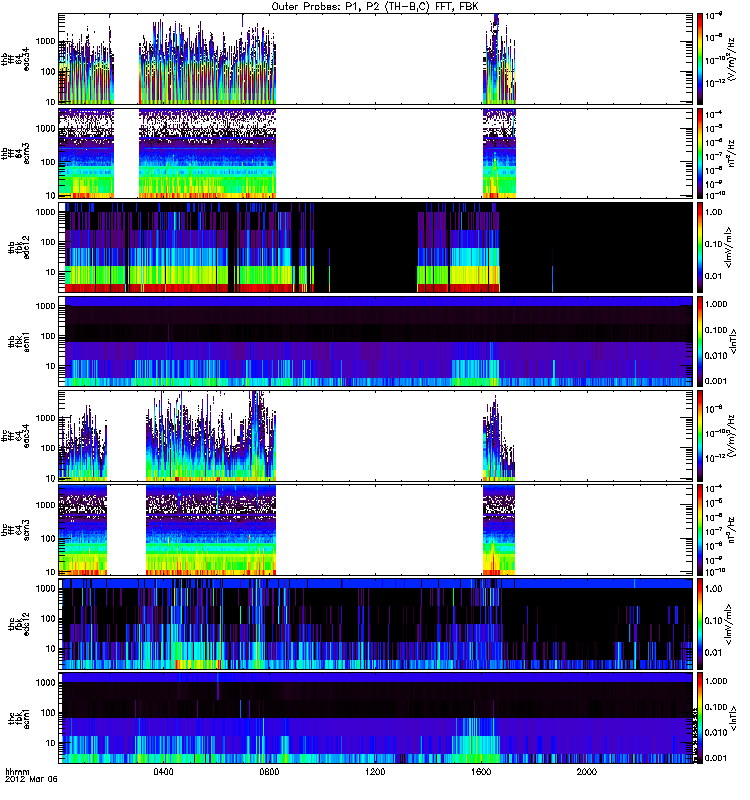Click the '1600' time axis label

[481, 771]
